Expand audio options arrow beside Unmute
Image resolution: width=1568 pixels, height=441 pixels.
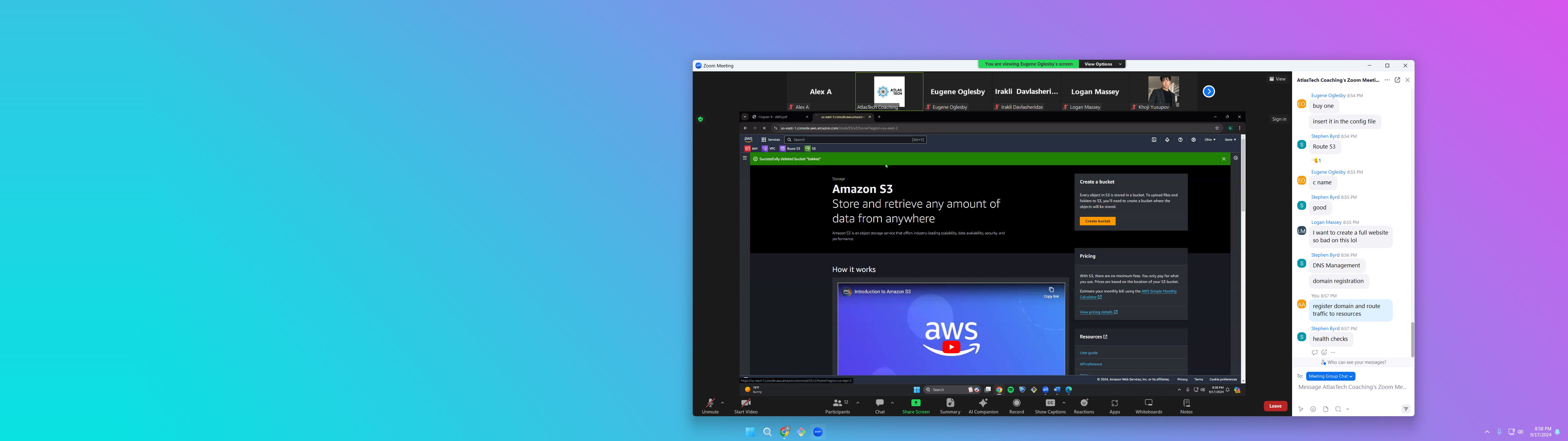click(x=722, y=403)
